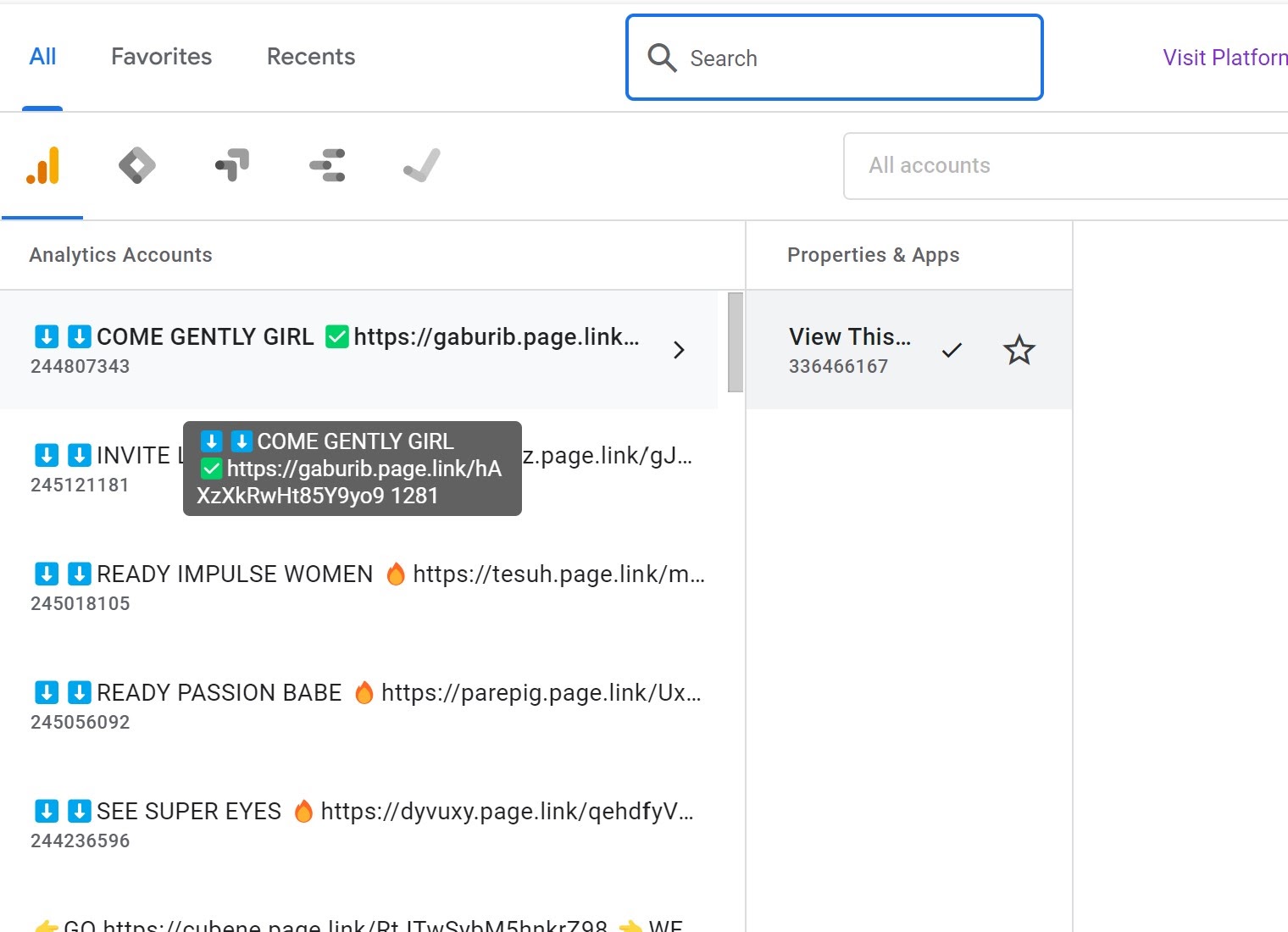This screenshot has width=1288, height=932.
Task: Open the Visit Platform link
Action: 1225,58
